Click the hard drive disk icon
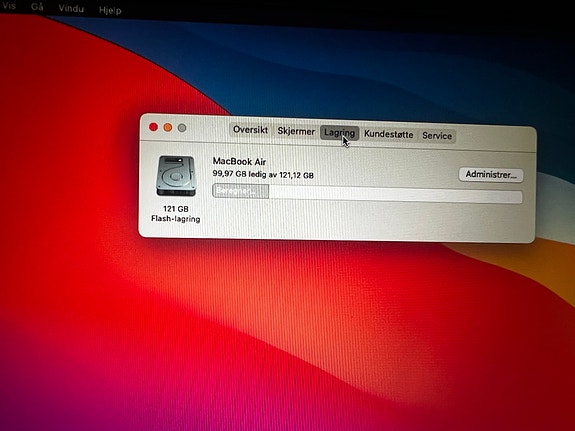Viewport: 575px width, 431px height. coord(176,176)
